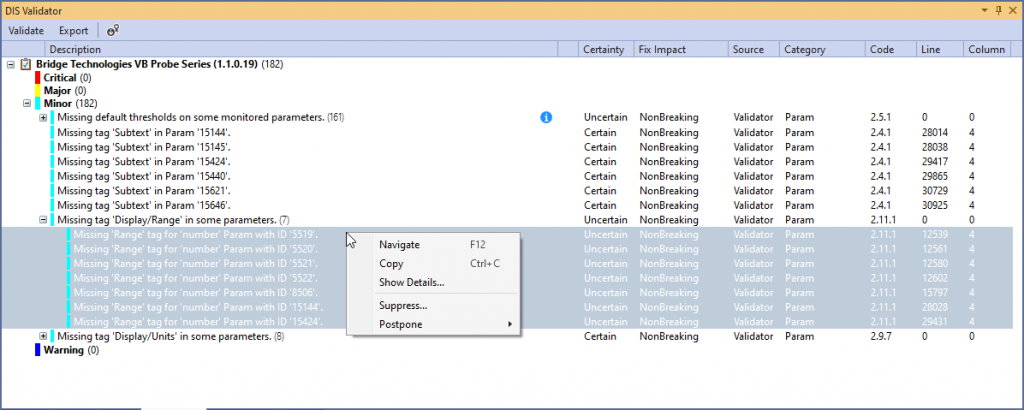This screenshot has width=1024, height=410.
Task: Click line number 12539
Action: pyautogui.click(x=935, y=234)
